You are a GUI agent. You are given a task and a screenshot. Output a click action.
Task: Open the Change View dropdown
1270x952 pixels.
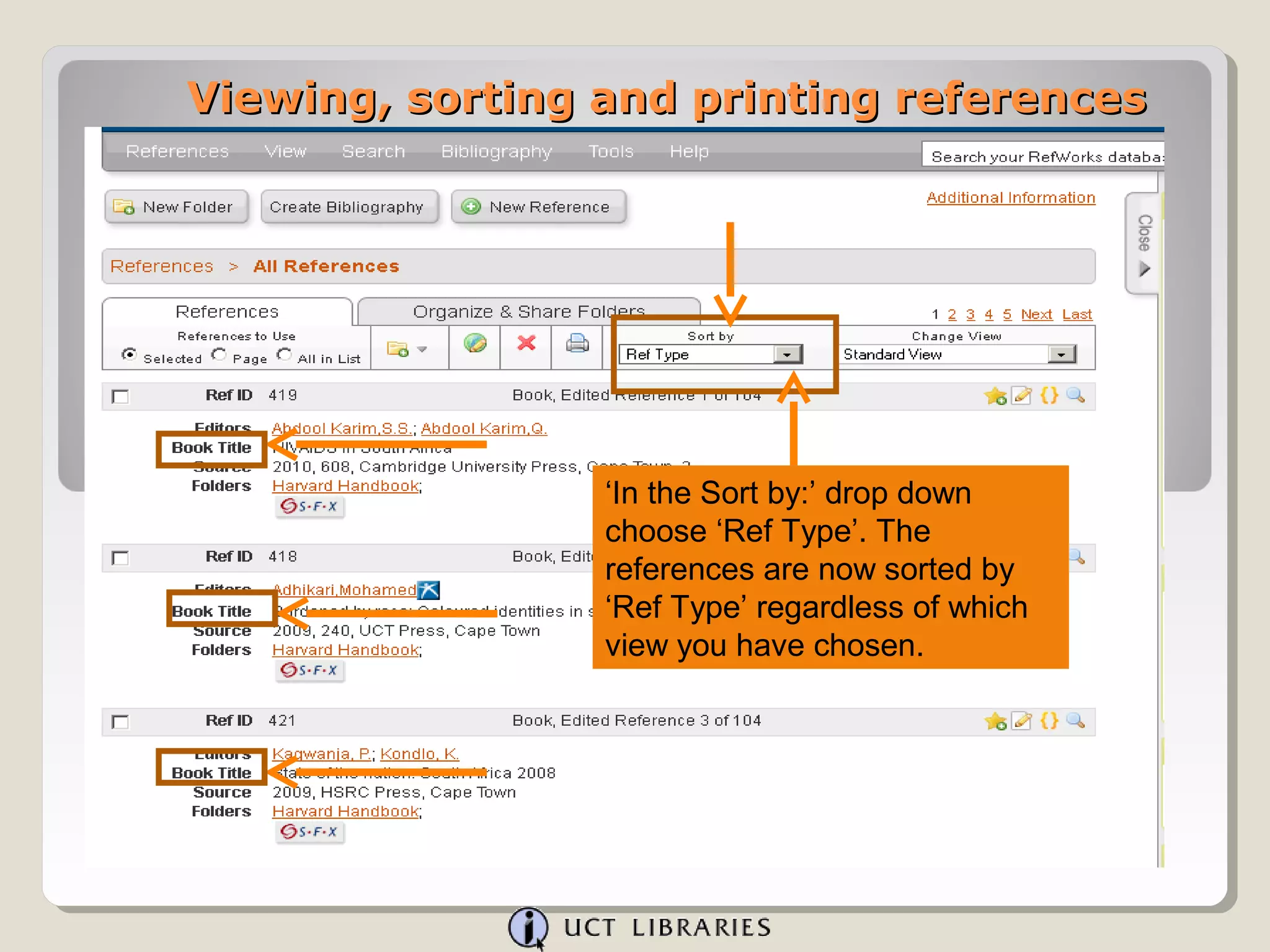[x=957, y=355]
